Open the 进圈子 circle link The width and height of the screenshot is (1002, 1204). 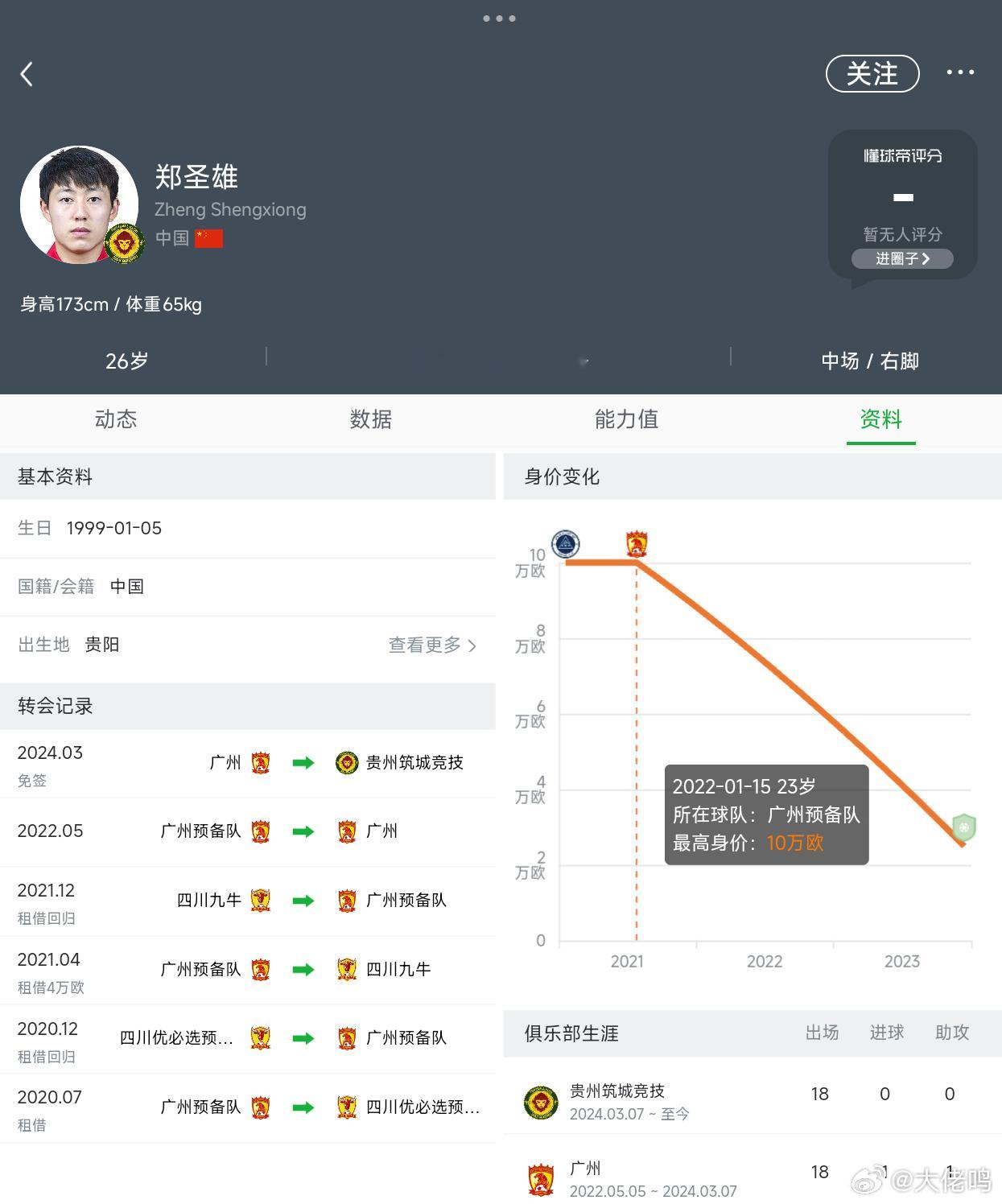click(x=902, y=258)
